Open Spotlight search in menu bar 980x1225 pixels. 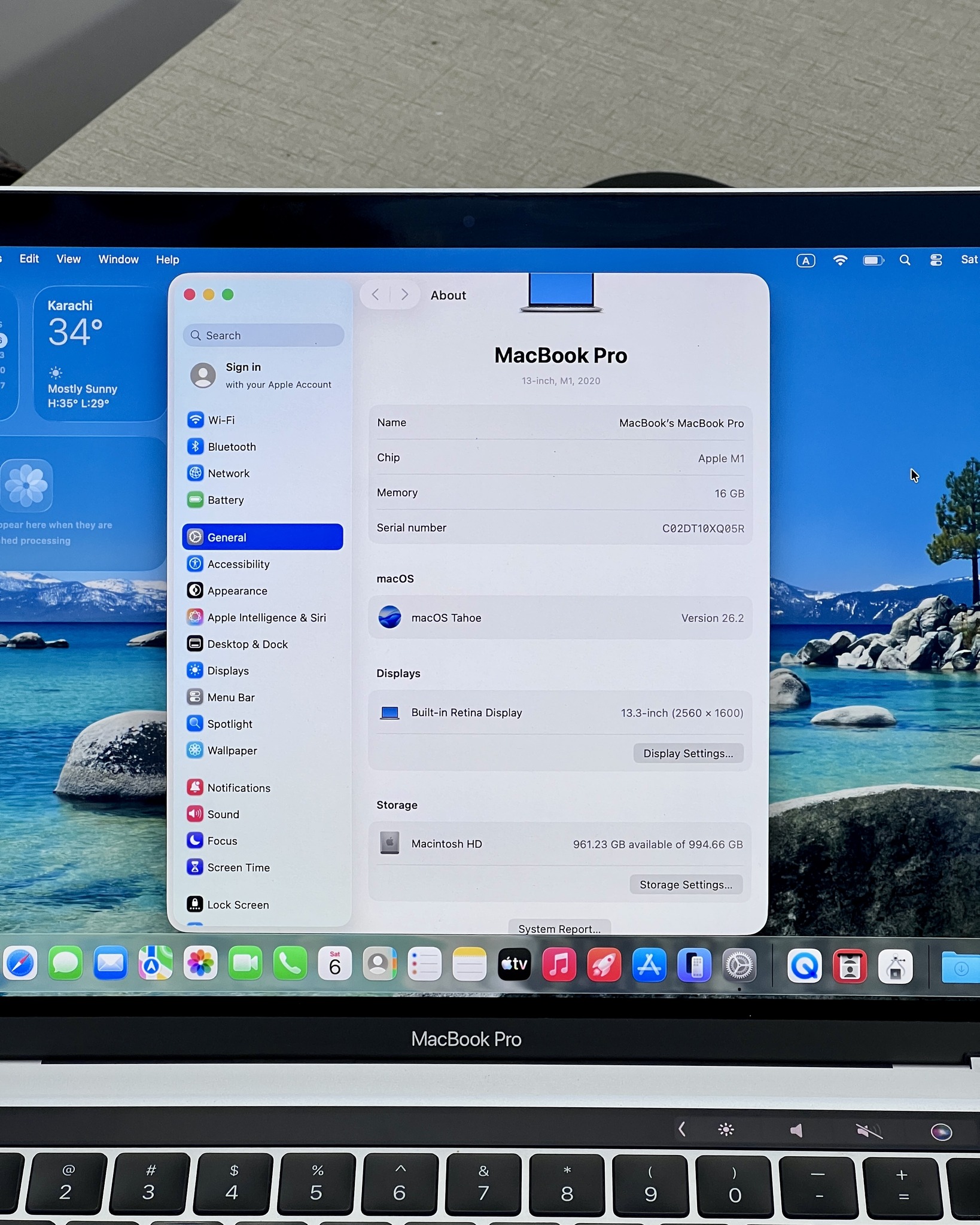pos(905,260)
